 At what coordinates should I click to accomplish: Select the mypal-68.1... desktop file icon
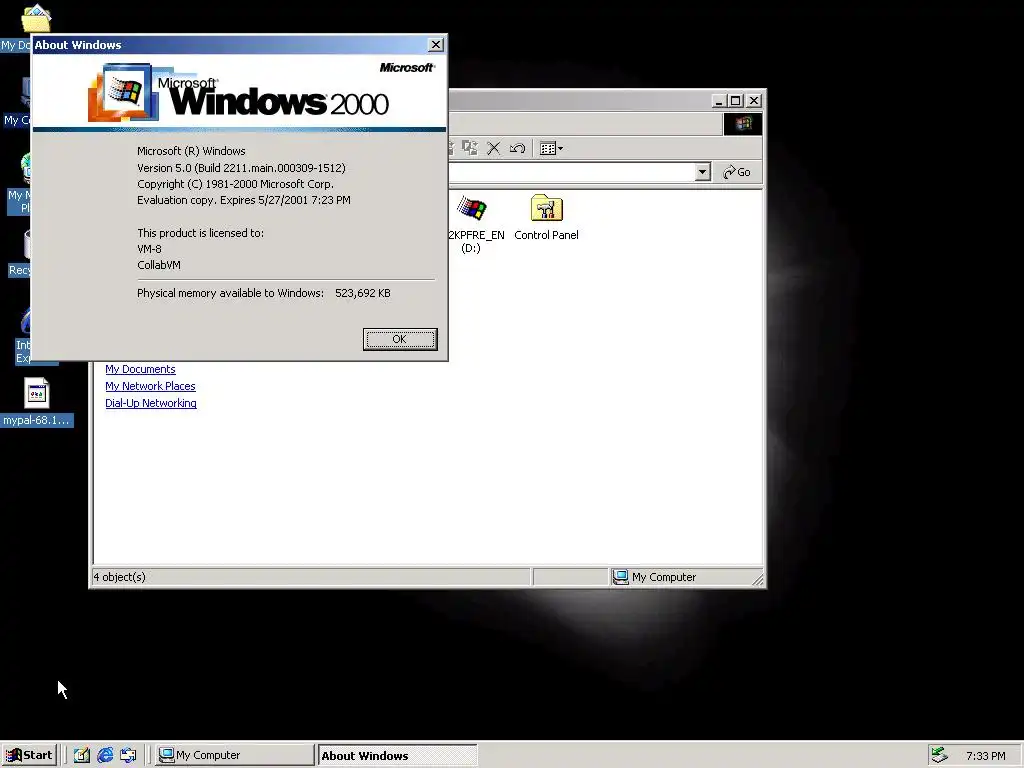36,402
